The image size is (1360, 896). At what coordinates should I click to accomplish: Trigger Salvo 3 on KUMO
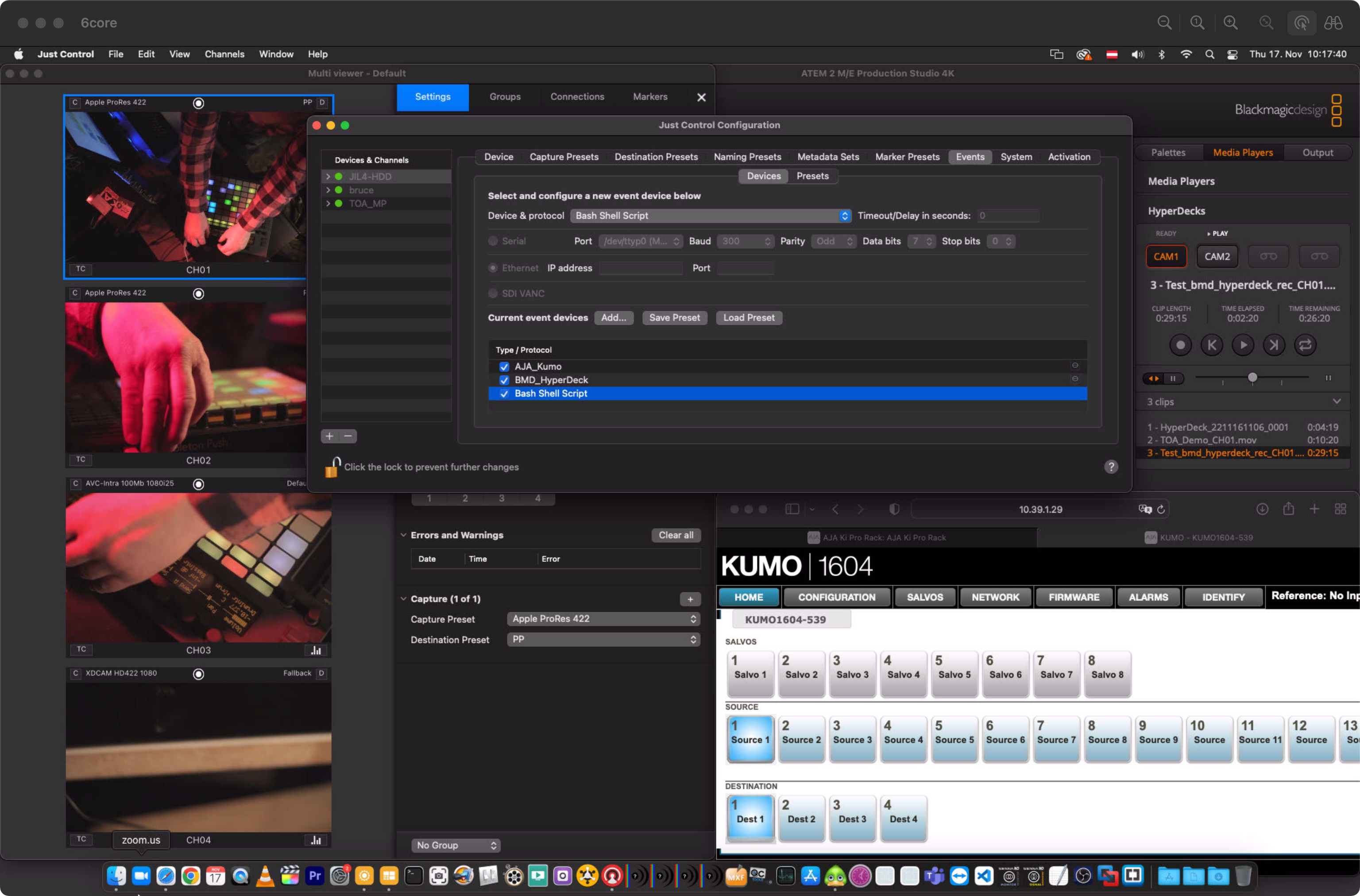pos(852,674)
